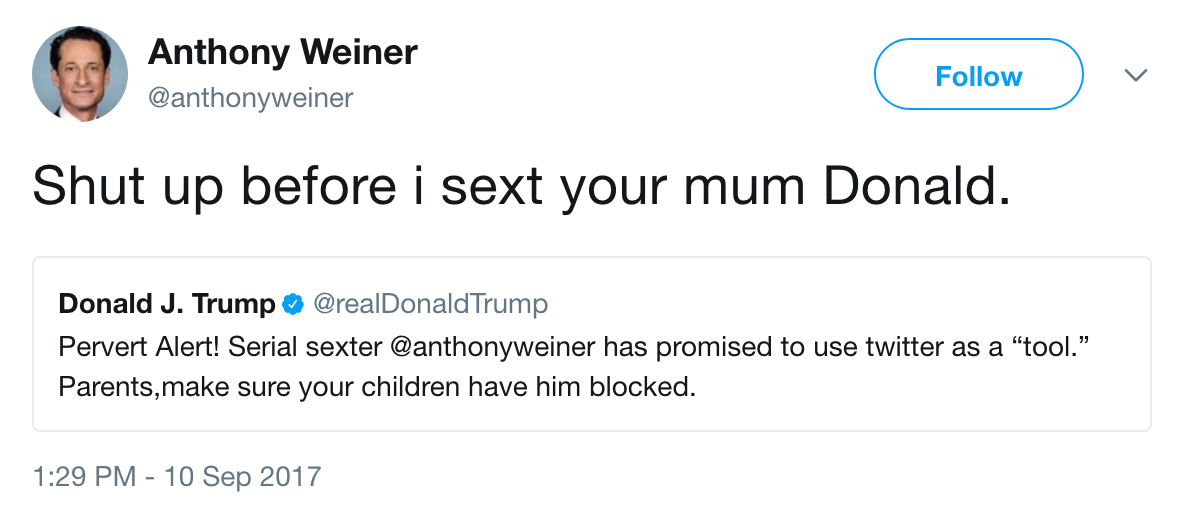The width and height of the screenshot is (1194, 518).
Task: Click the blue verified badge icon
Action: pos(294,304)
